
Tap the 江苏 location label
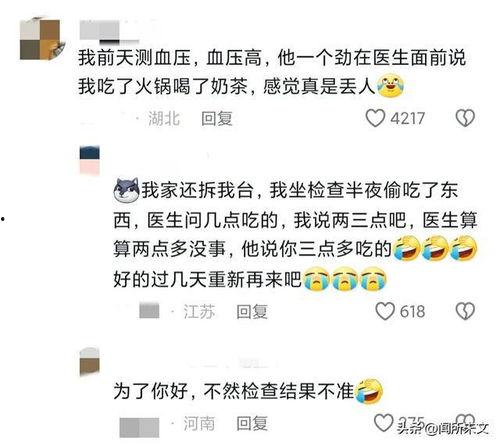199,312
